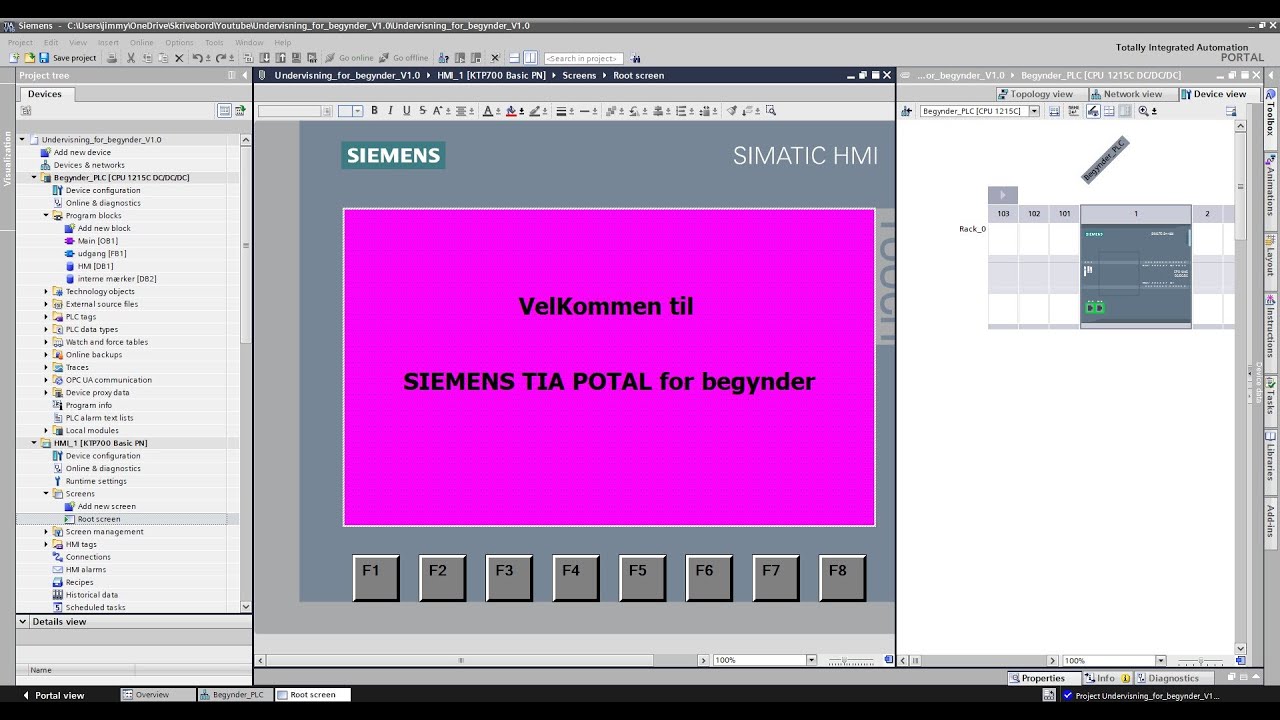The width and height of the screenshot is (1280, 720).
Task: Collapse the Program blocks folder
Action: (x=46, y=216)
